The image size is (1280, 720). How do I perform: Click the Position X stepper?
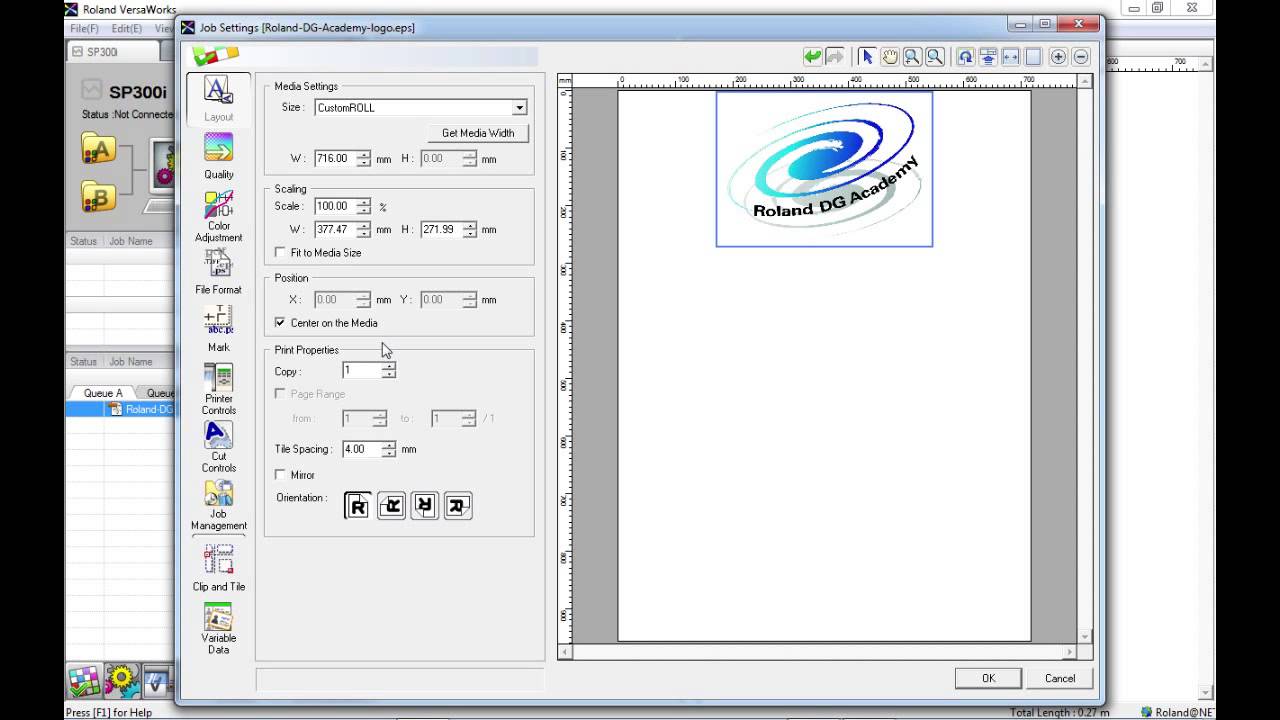click(363, 299)
